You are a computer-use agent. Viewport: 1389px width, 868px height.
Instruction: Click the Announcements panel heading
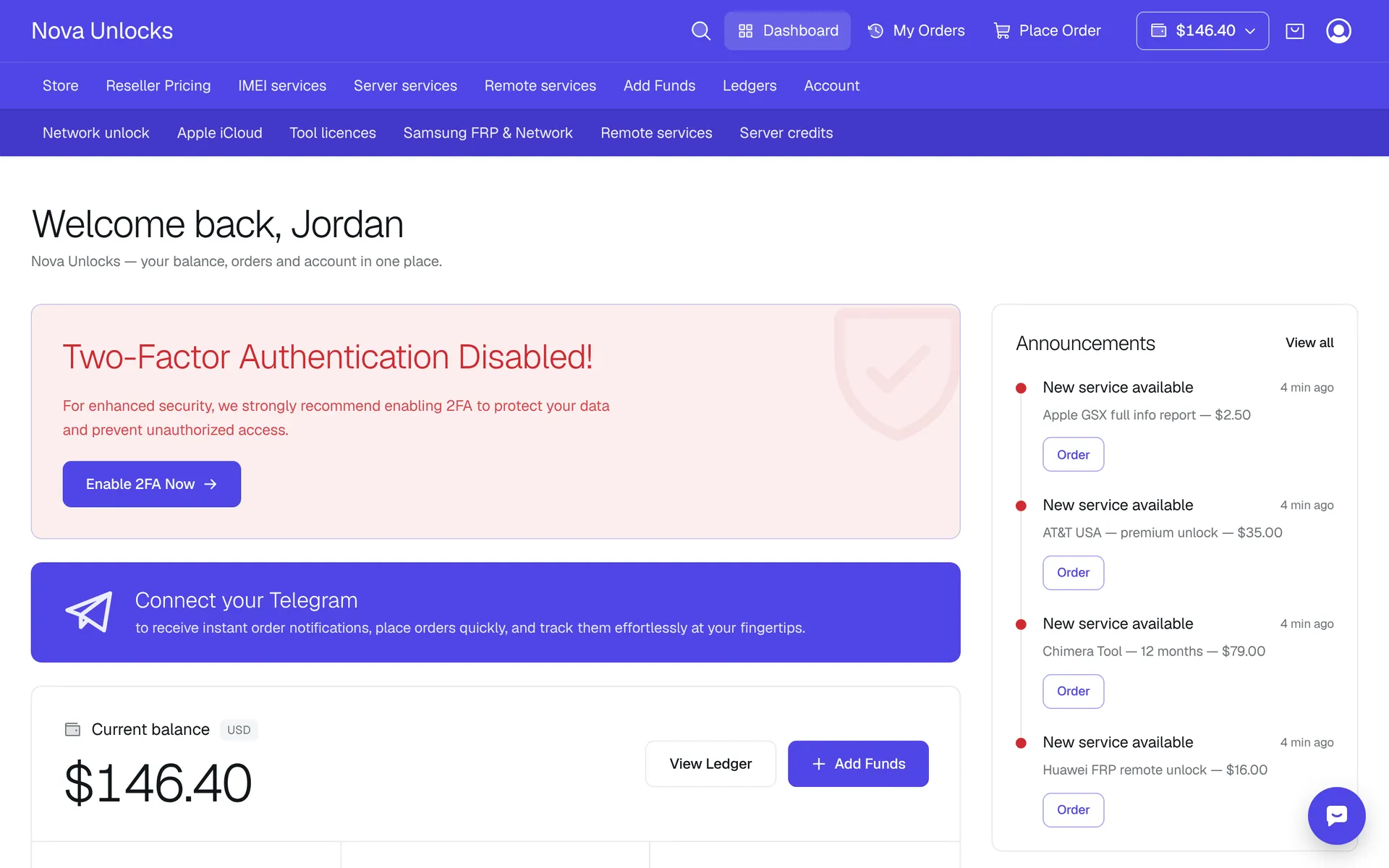(1085, 344)
